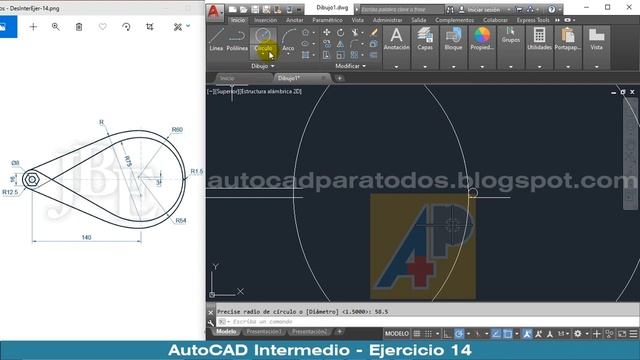Toggle polar tracking in status bar
Viewport: 640px width, 360px height.
click(x=459, y=334)
